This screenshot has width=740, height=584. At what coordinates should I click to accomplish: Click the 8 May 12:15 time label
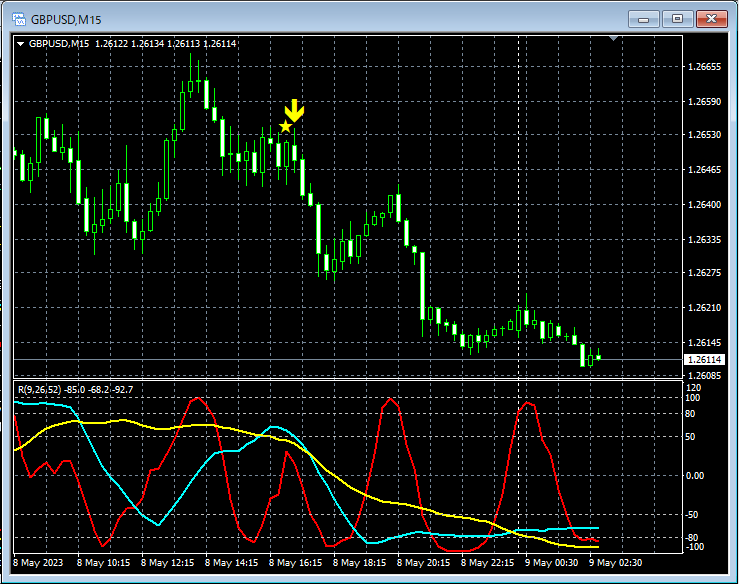coord(168,563)
